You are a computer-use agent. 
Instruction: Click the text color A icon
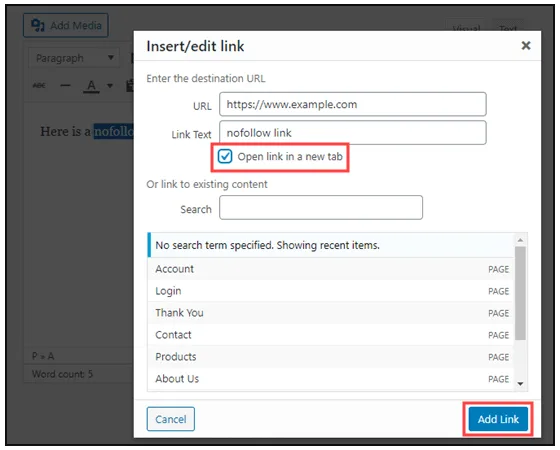pos(91,86)
